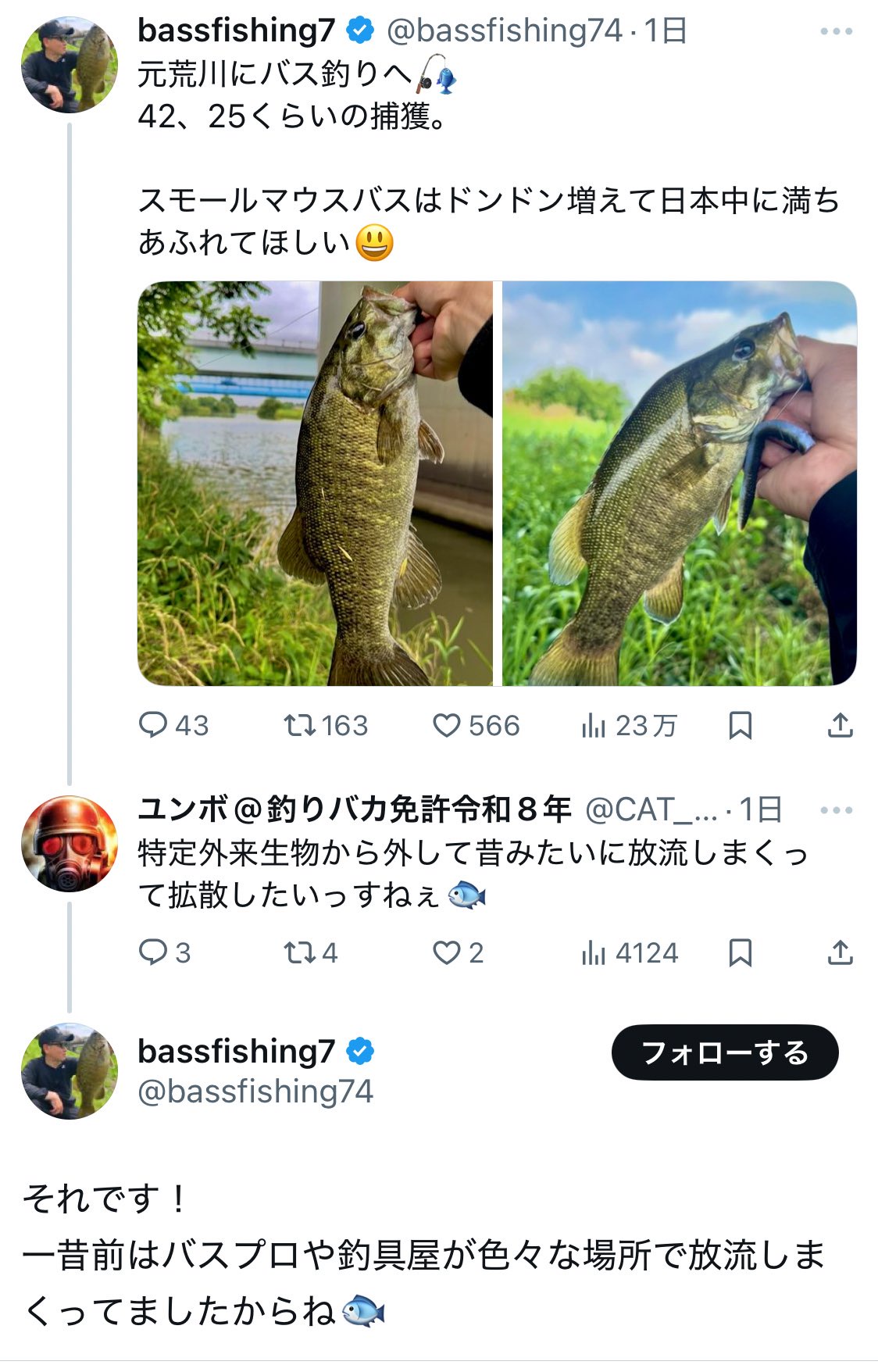View ユンボ reply's 4124 view count

coord(594,952)
